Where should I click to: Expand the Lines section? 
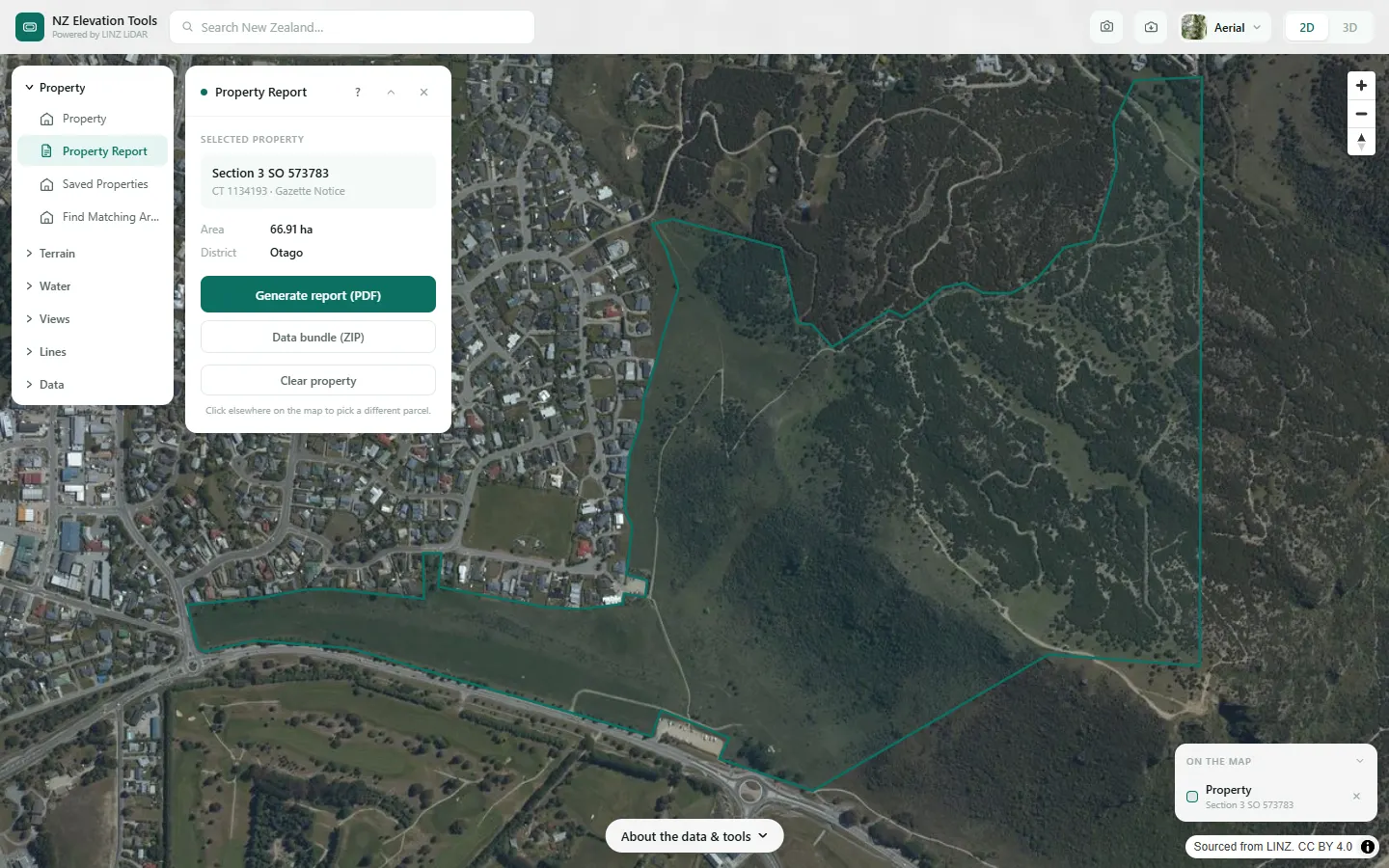(x=93, y=352)
